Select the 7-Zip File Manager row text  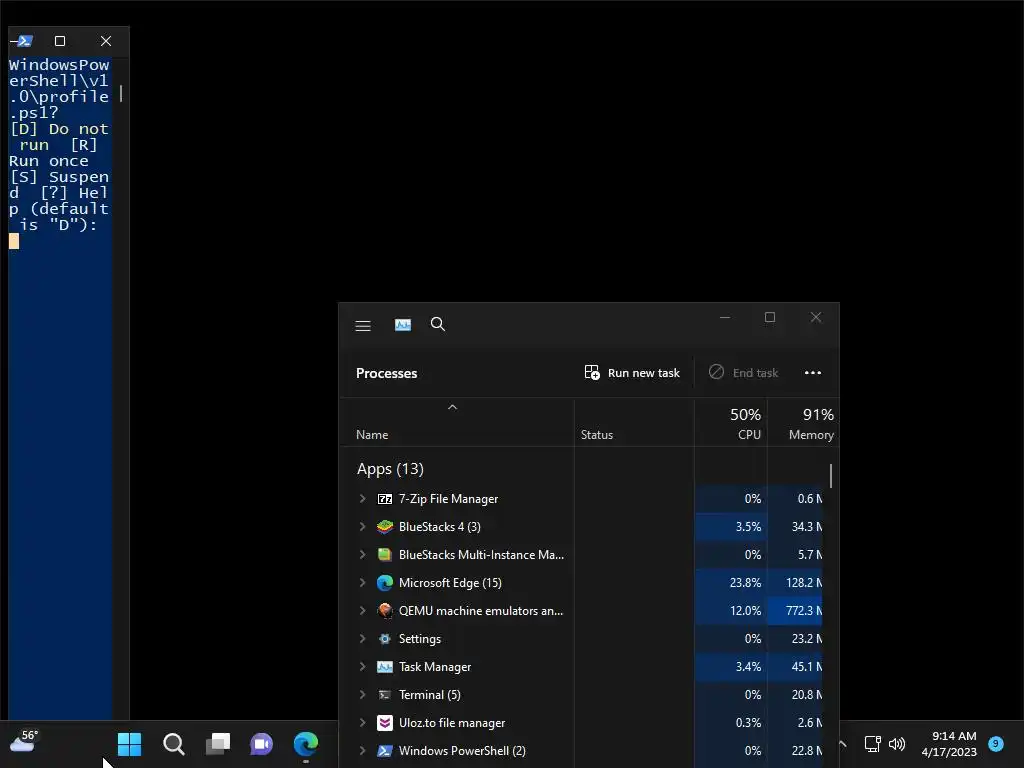pos(448,499)
